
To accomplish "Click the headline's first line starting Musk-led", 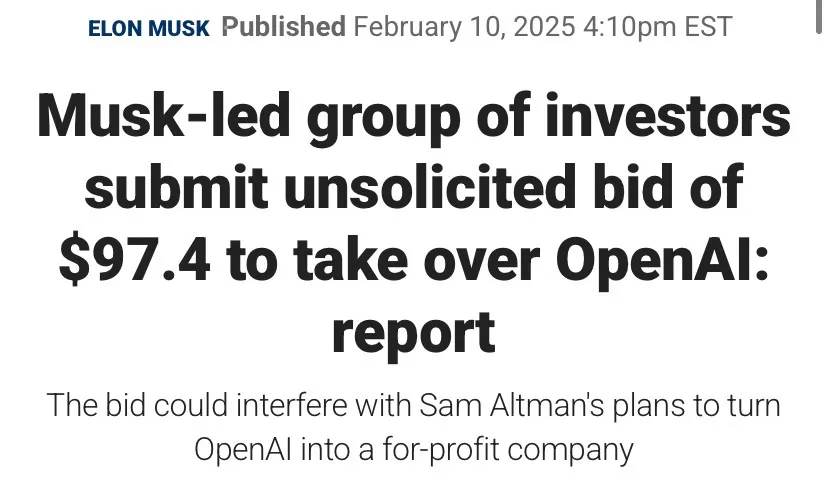I will point(414,117).
